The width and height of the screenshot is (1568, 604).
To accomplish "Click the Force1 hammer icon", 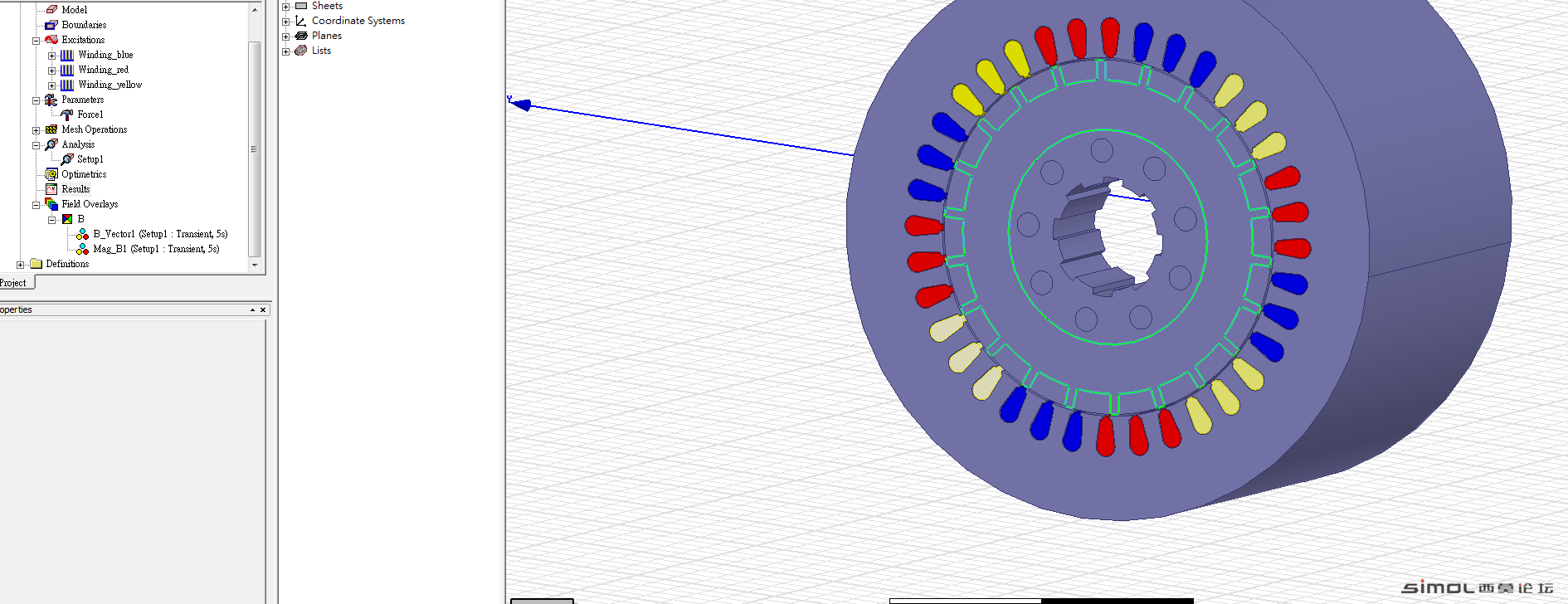I will [x=67, y=114].
